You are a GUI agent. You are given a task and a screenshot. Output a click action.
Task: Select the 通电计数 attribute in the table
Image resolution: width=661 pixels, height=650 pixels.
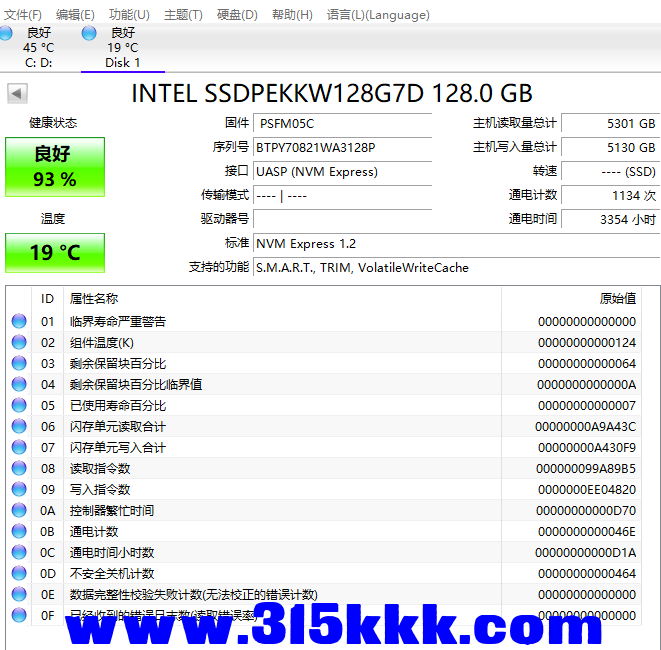coord(324,531)
